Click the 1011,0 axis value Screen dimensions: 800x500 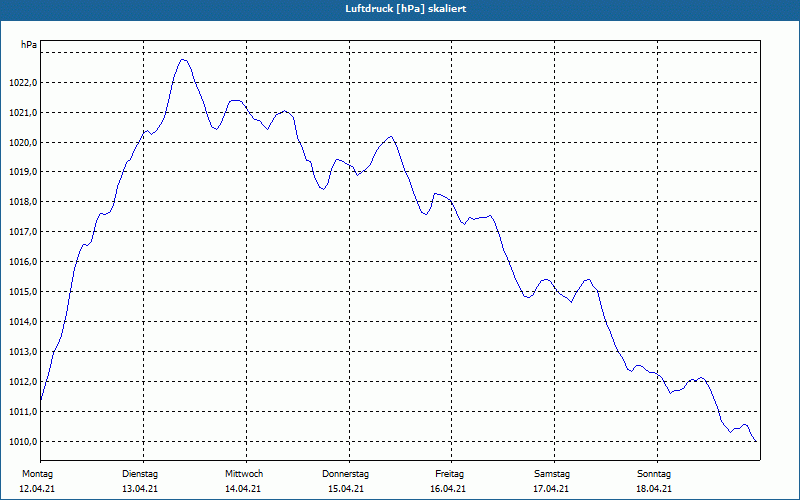click(x=23, y=412)
